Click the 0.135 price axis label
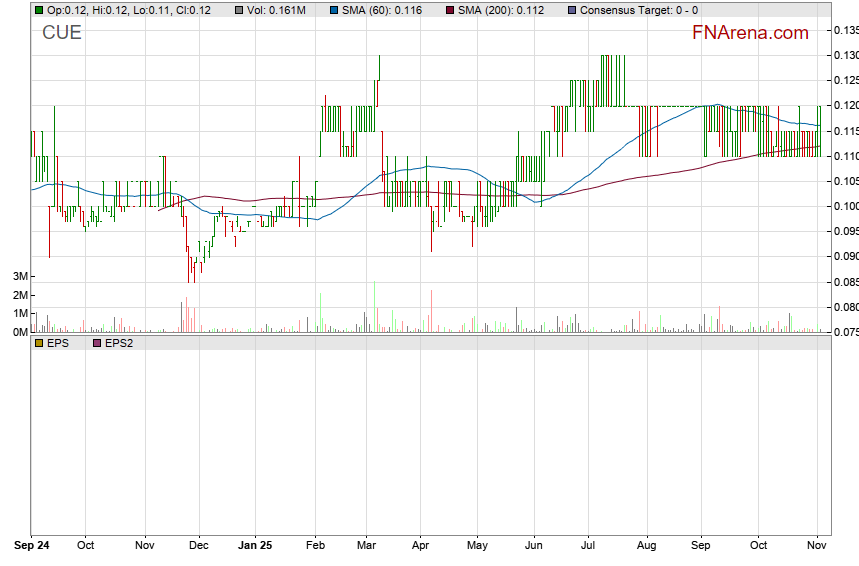This screenshot has width=859, height=566. (845, 30)
